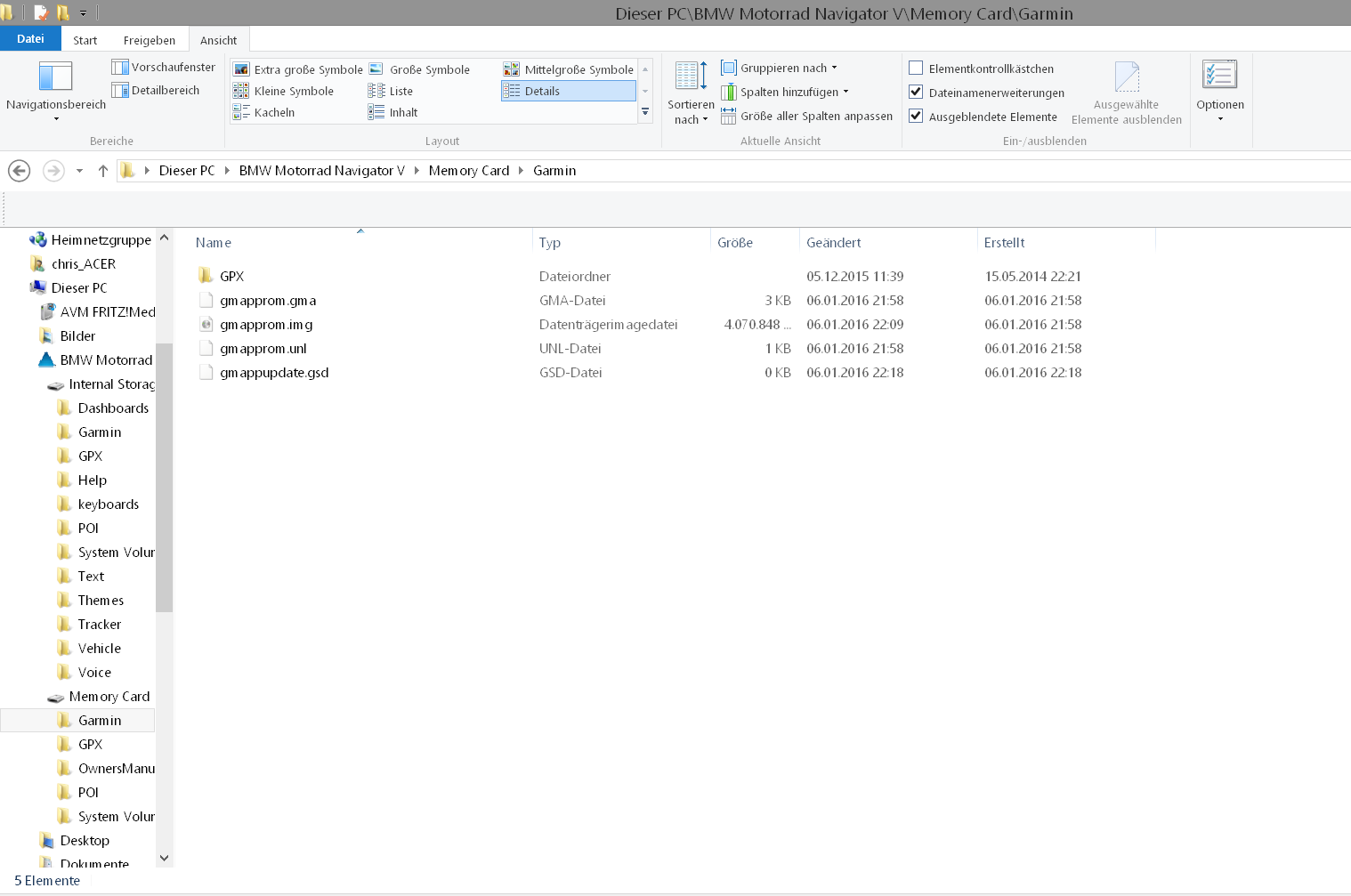Click the Navigationsbereich pane icon
The width and height of the screenshot is (1351, 896).
point(55,77)
